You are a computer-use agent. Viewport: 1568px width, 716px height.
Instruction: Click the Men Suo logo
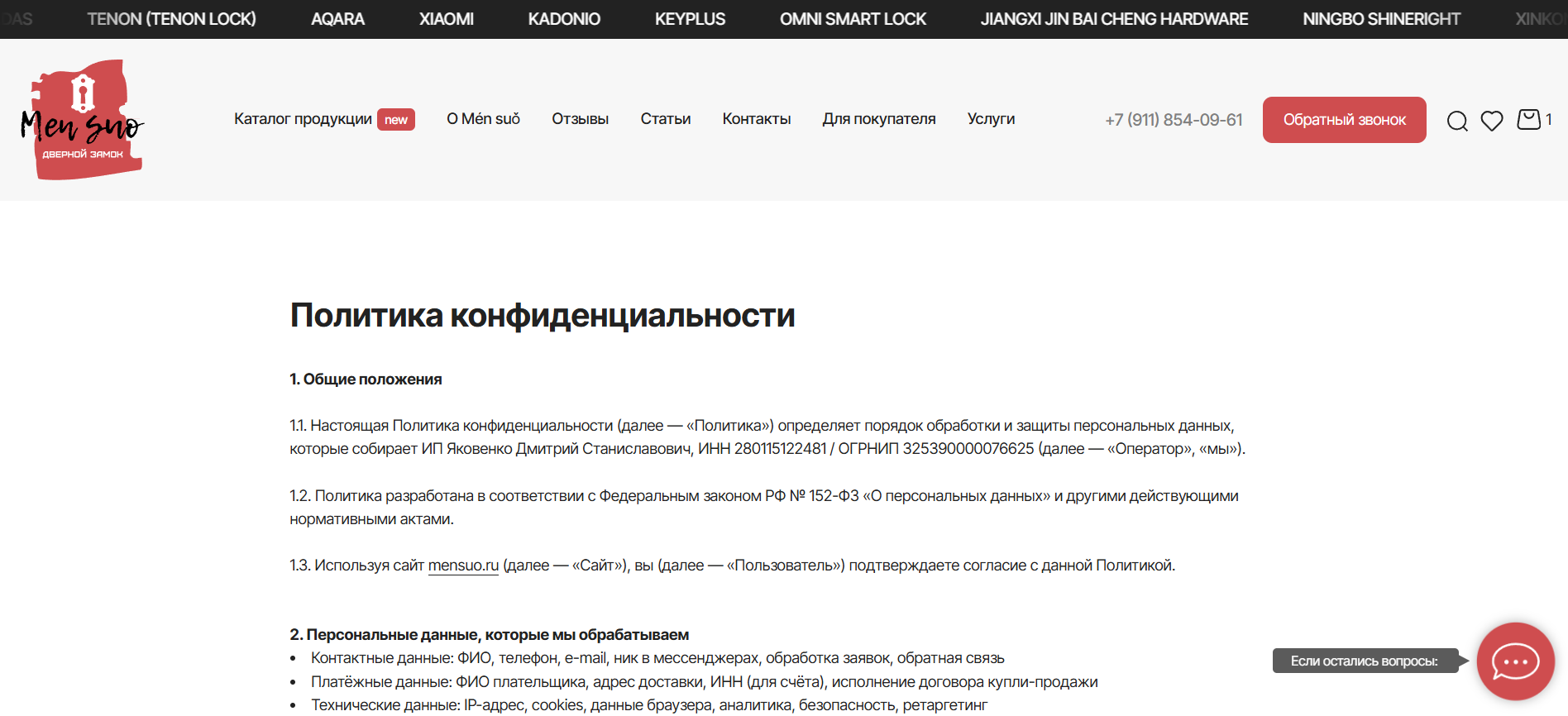pos(83,120)
